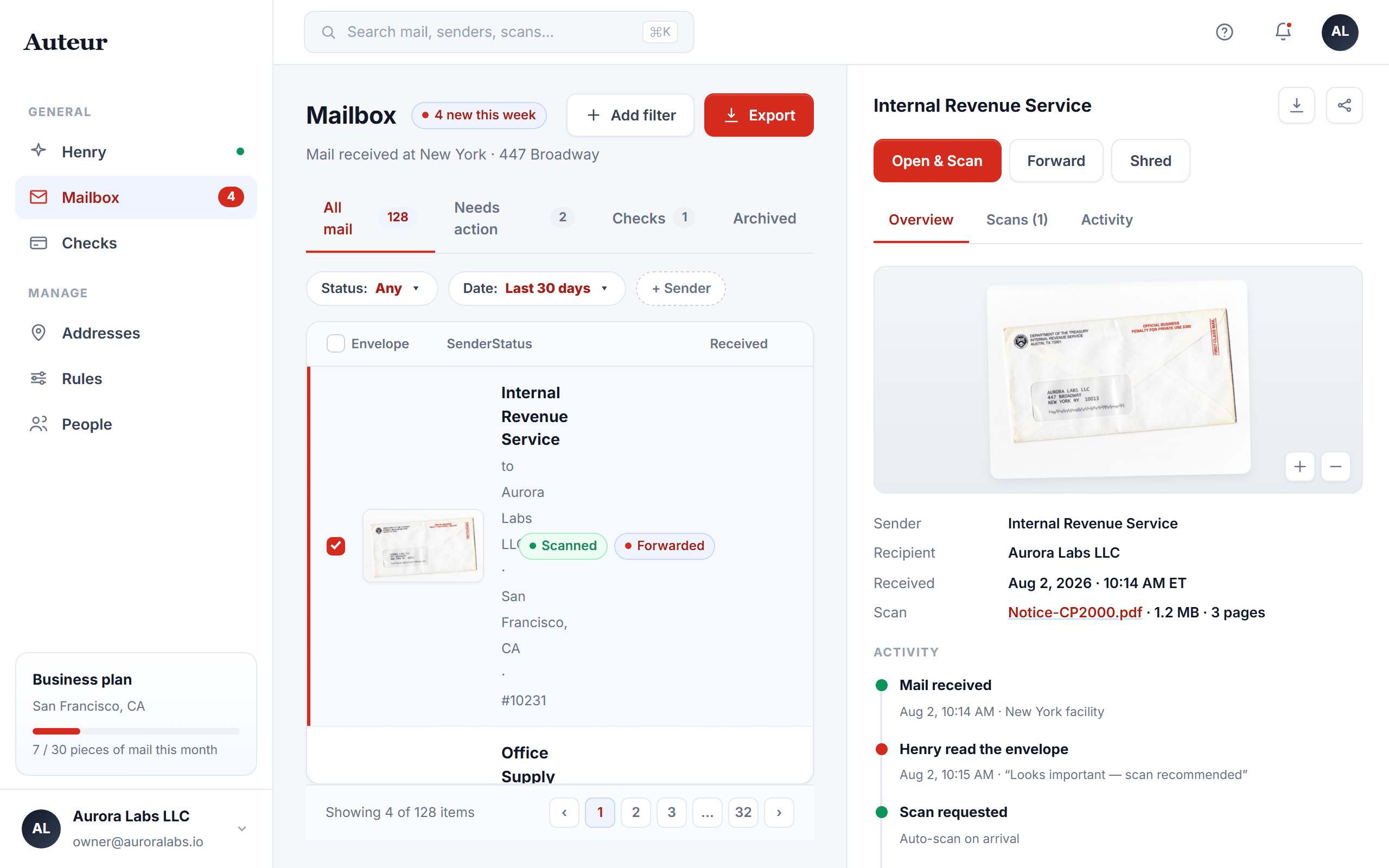1389x868 pixels.
Task: Click the Auteur logo
Action: (x=66, y=42)
